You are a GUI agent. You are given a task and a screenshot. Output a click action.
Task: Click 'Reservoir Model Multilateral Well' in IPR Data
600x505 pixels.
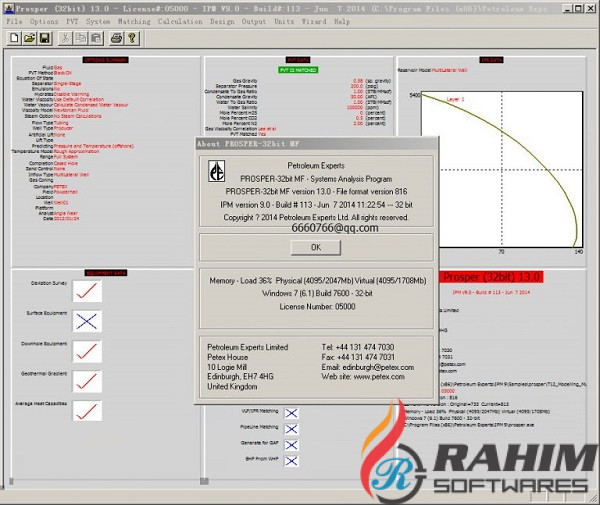click(432, 70)
